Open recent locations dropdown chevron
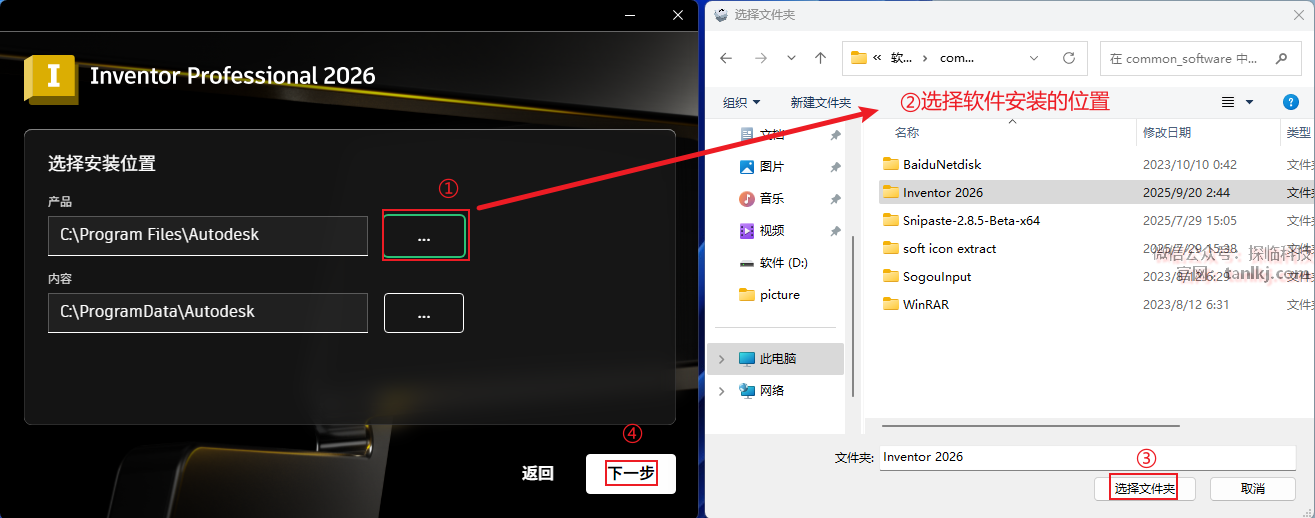Image resolution: width=1315 pixels, height=518 pixels. (792, 58)
